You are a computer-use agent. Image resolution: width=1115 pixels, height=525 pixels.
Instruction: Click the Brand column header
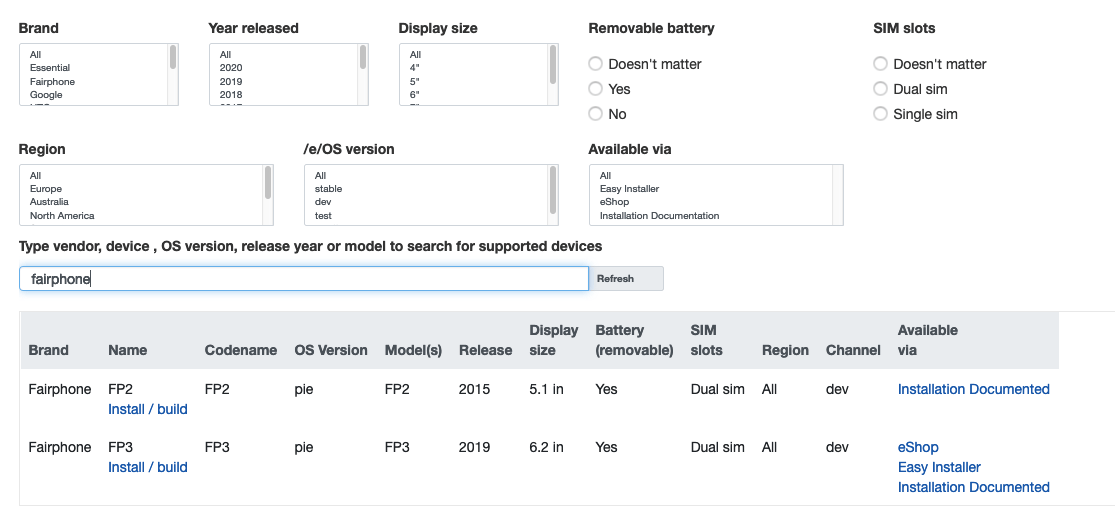48,350
